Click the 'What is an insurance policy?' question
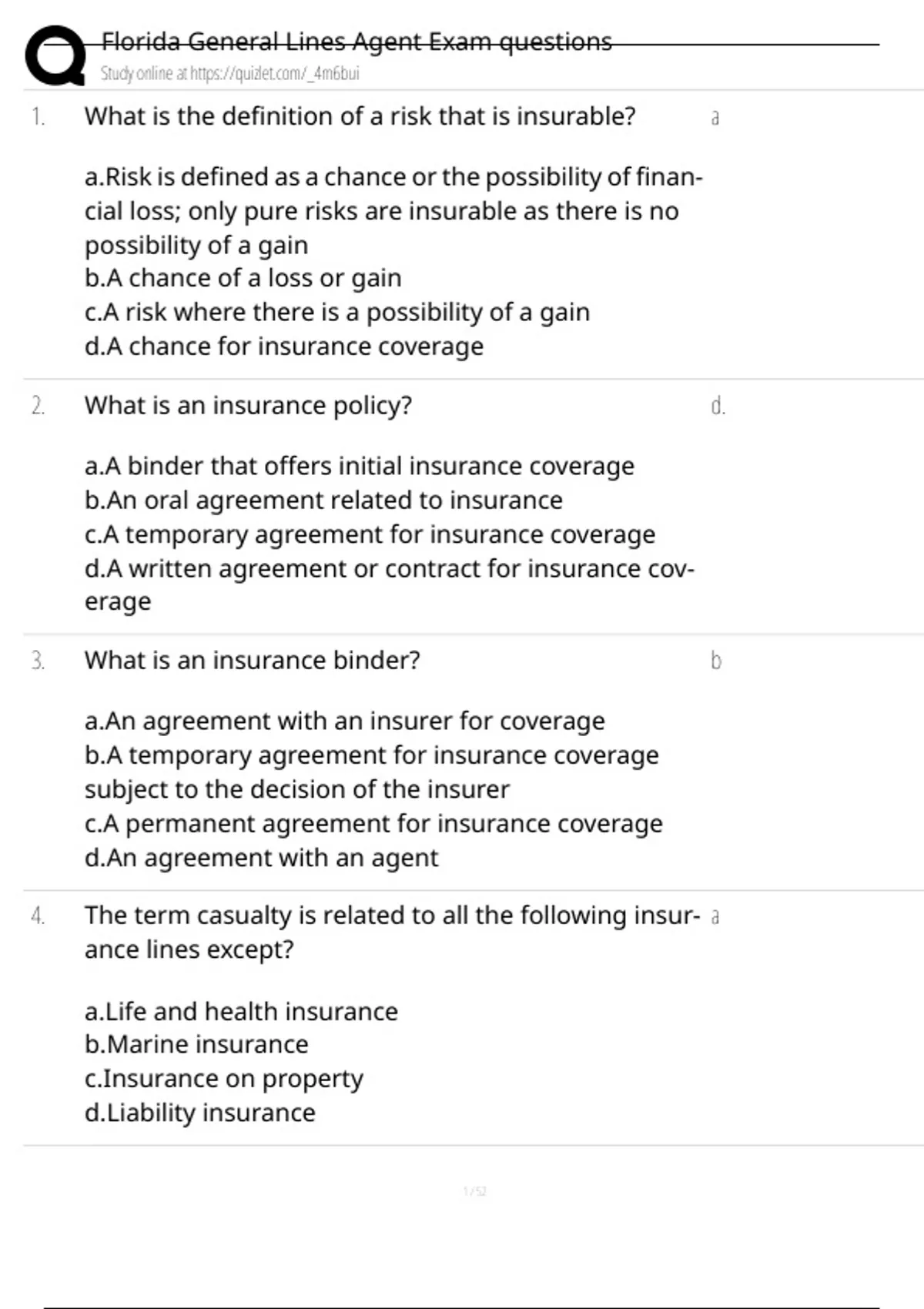Image resolution: width=924 pixels, height=1309 pixels. 248,406
